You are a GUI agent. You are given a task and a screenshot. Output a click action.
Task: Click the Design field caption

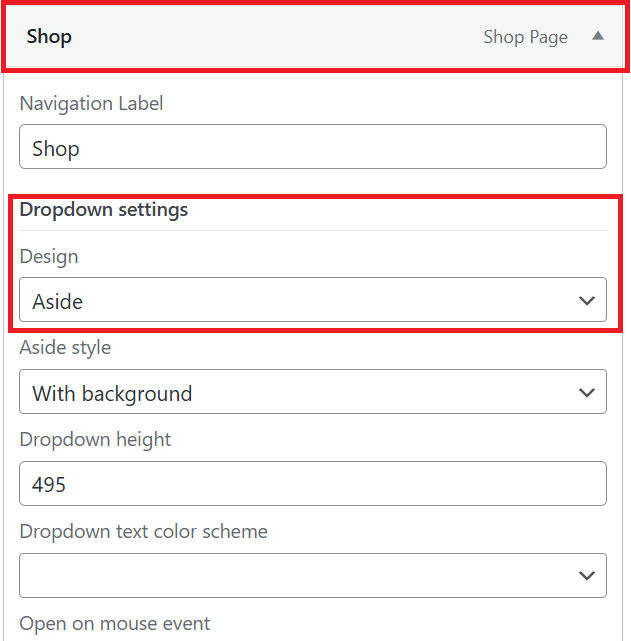click(x=49, y=257)
